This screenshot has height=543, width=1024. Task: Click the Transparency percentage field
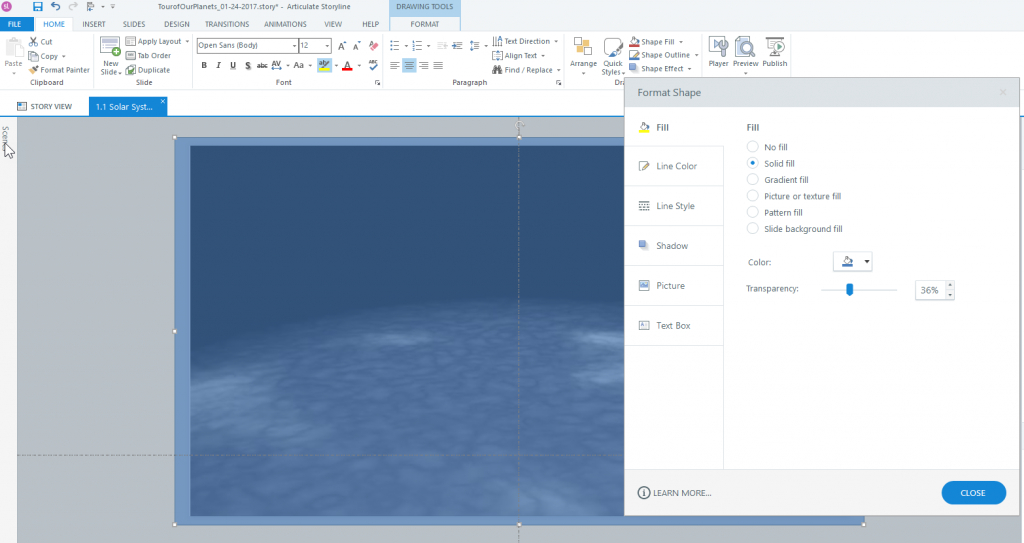pyautogui.click(x=930, y=290)
